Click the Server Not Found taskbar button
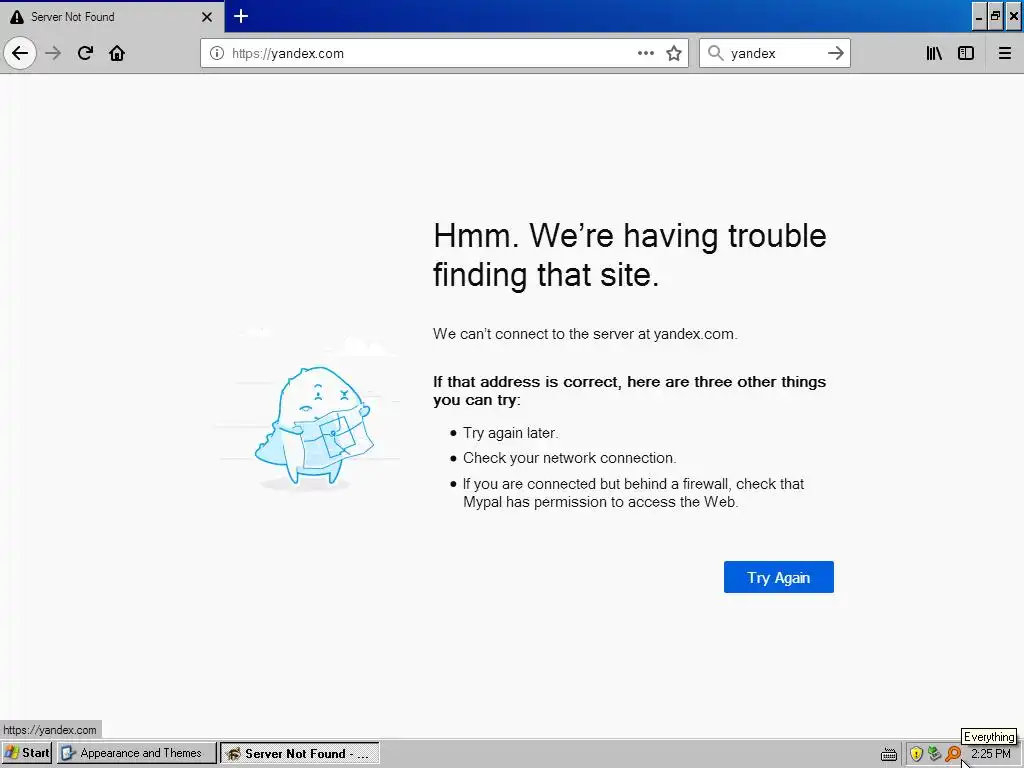The image size is (1024, 768). click(300, 753)
